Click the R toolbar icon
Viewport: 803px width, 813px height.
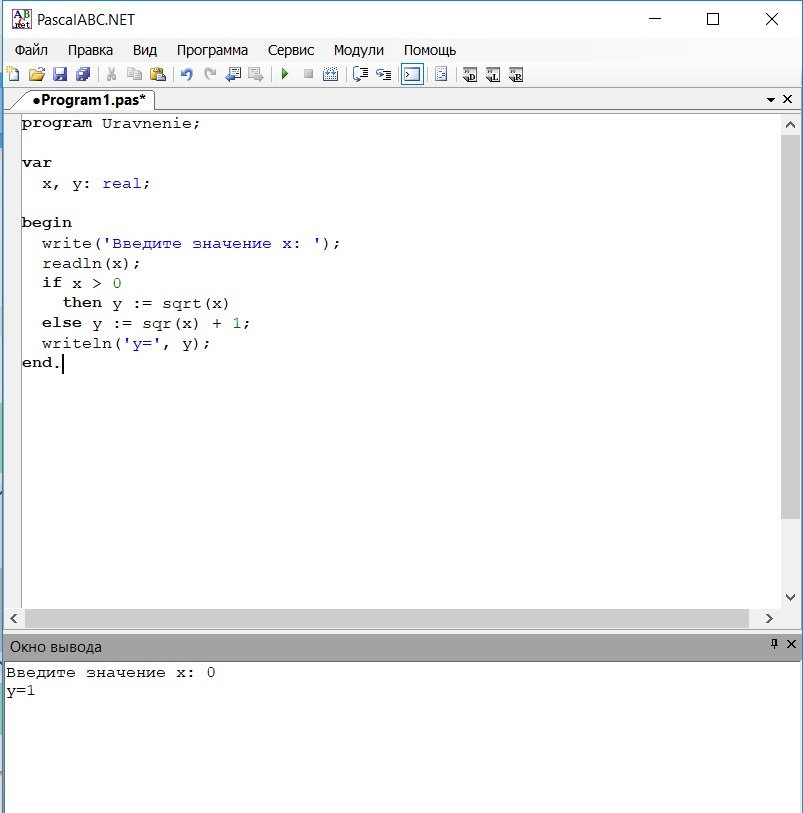(516, 75)
